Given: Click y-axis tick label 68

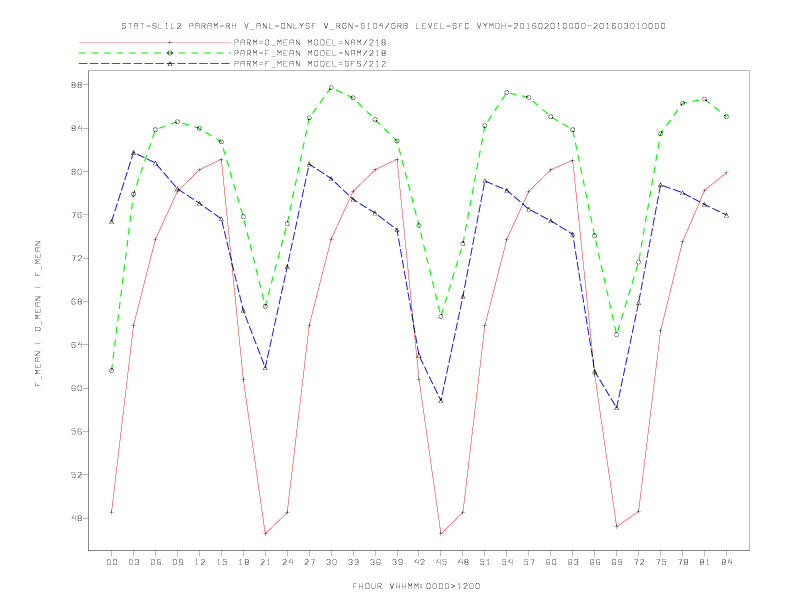Looking at the screenshot, I should point(76,301).
